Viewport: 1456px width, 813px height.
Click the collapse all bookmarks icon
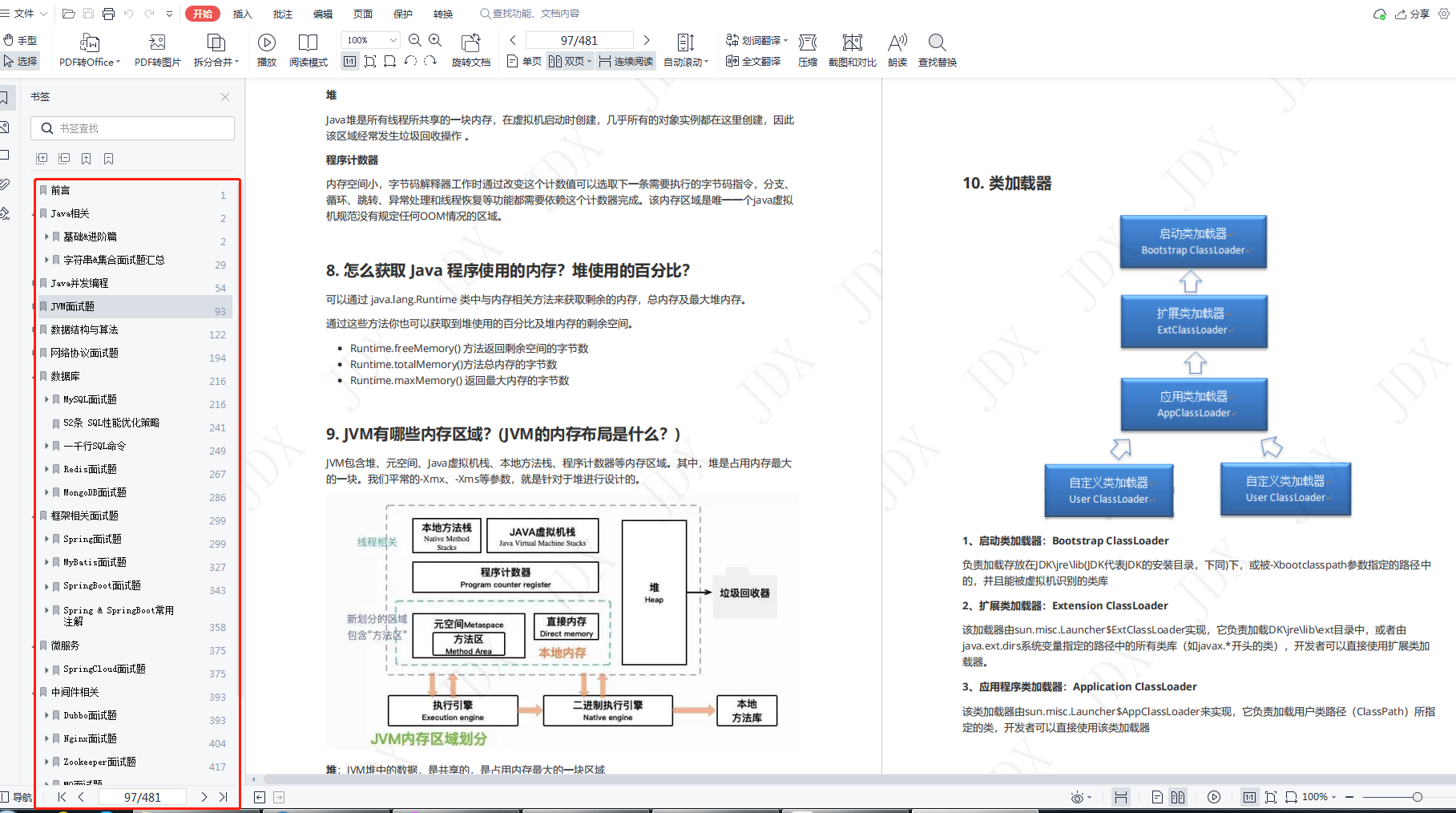click(64, 159)
